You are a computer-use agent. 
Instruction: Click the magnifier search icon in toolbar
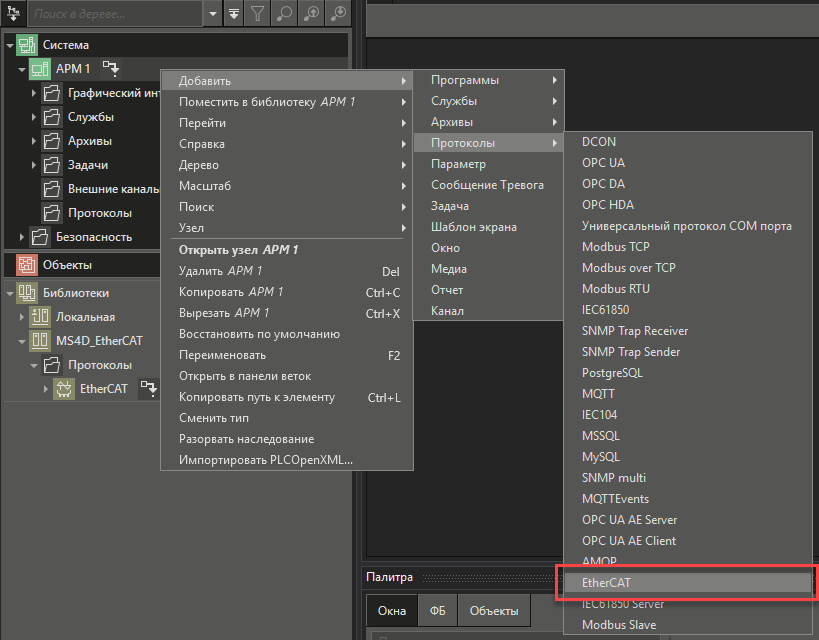(284, 14)
